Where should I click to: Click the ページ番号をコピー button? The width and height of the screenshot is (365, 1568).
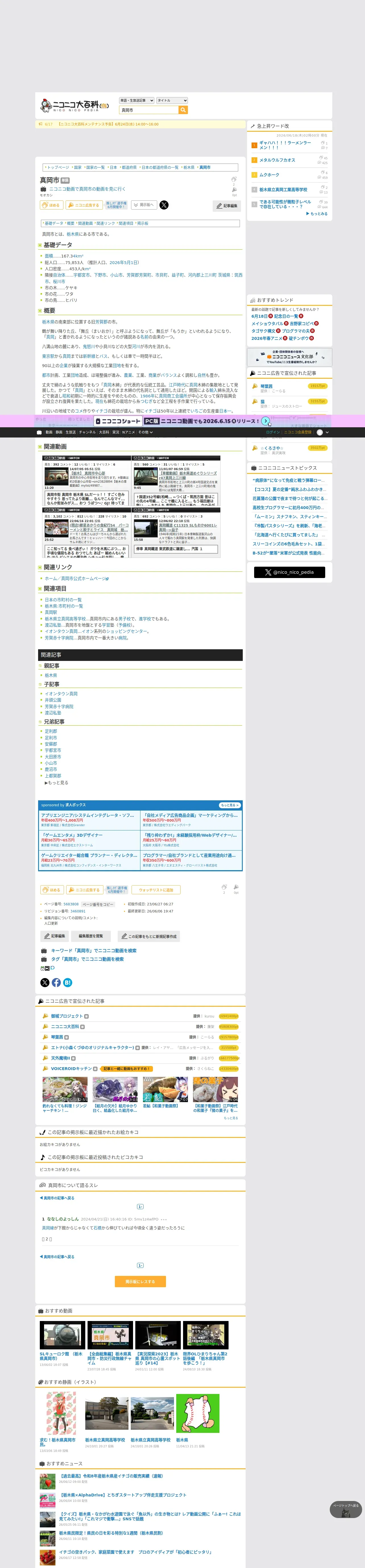(98, 905)
